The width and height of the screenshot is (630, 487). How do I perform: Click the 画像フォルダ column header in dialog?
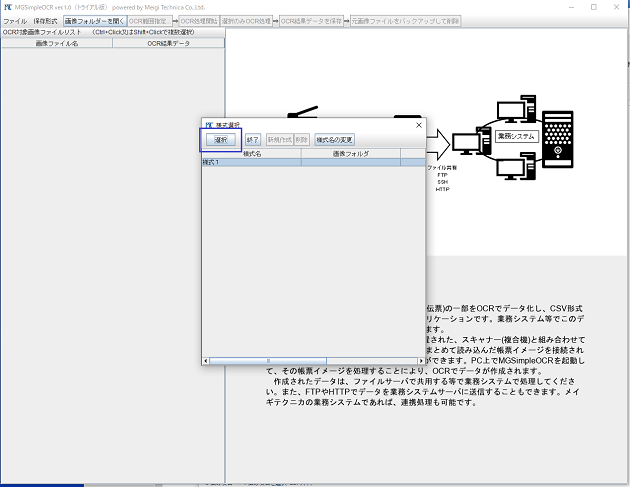click(351, 153)
